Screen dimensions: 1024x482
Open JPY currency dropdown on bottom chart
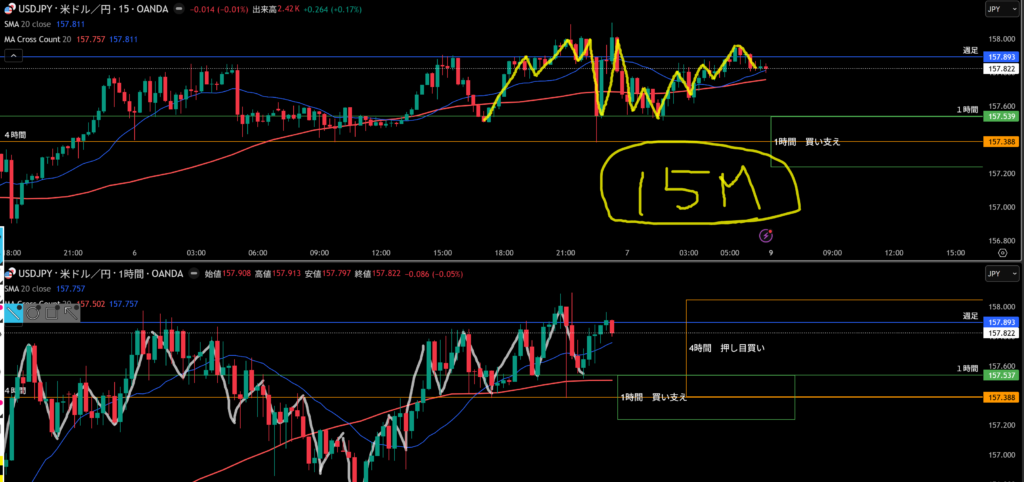pyautogui.click(x=1000, y=272)
